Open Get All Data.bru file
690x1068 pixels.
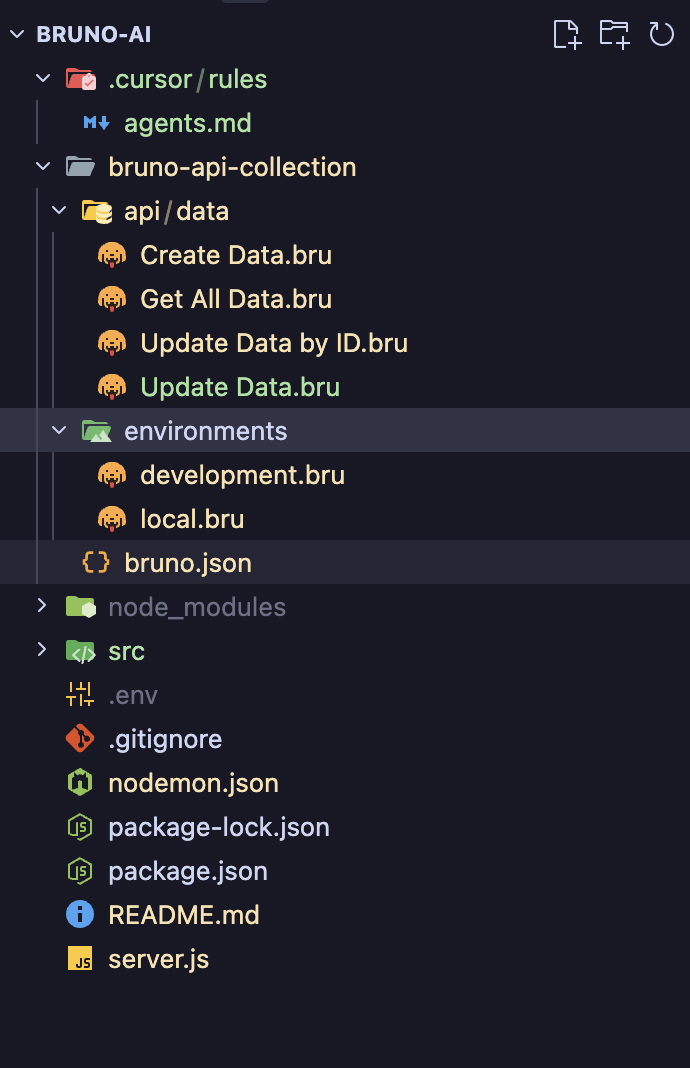point(236,299)
